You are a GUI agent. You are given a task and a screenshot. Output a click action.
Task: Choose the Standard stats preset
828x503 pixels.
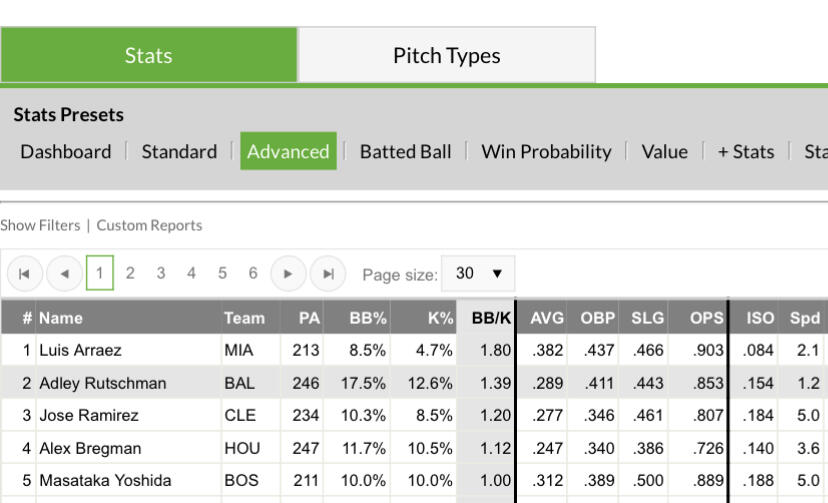pos(179,152)
